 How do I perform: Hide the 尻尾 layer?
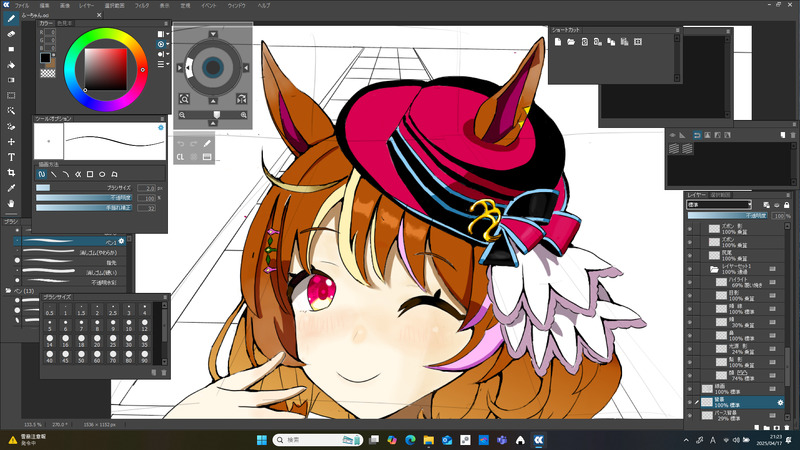pos(690,255)
